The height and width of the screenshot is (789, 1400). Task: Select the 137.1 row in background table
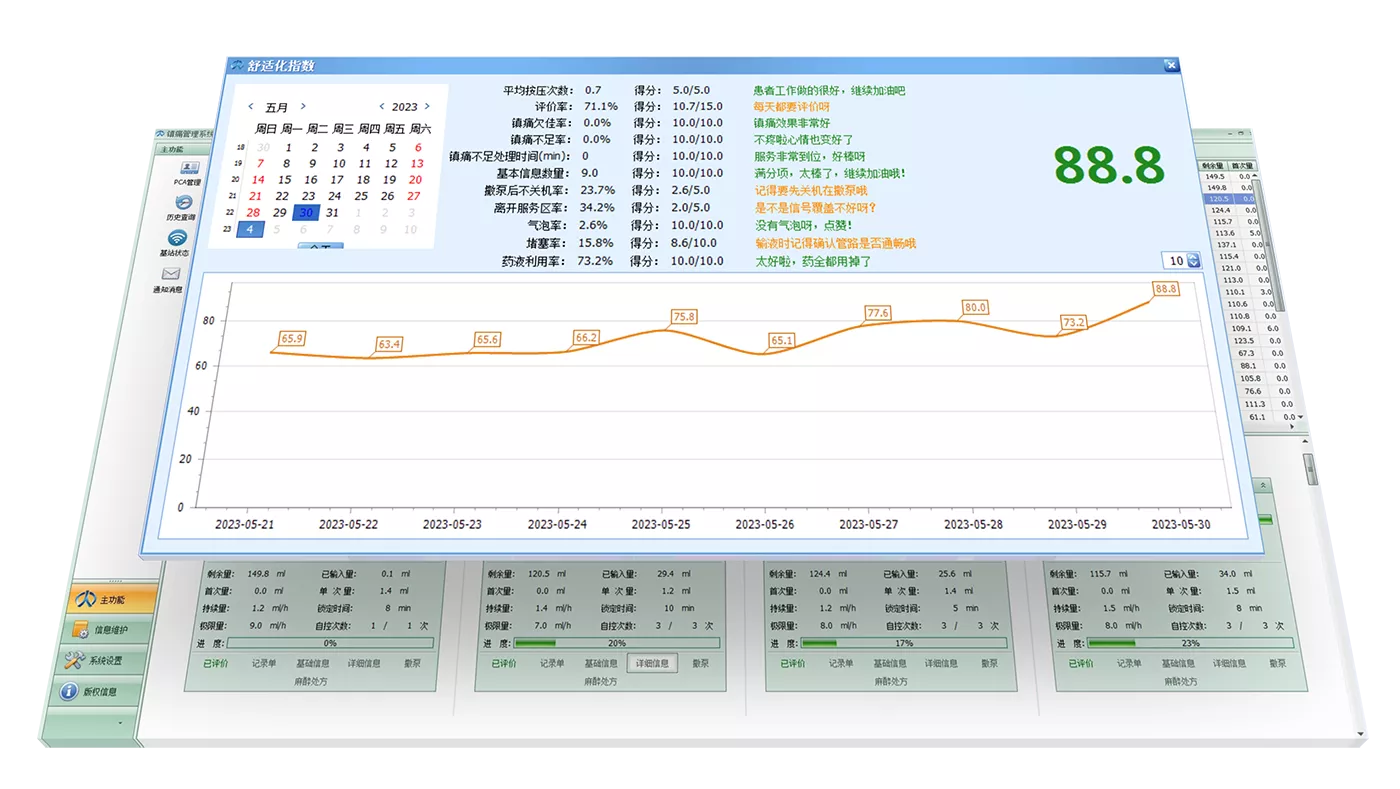[1238, 245]
